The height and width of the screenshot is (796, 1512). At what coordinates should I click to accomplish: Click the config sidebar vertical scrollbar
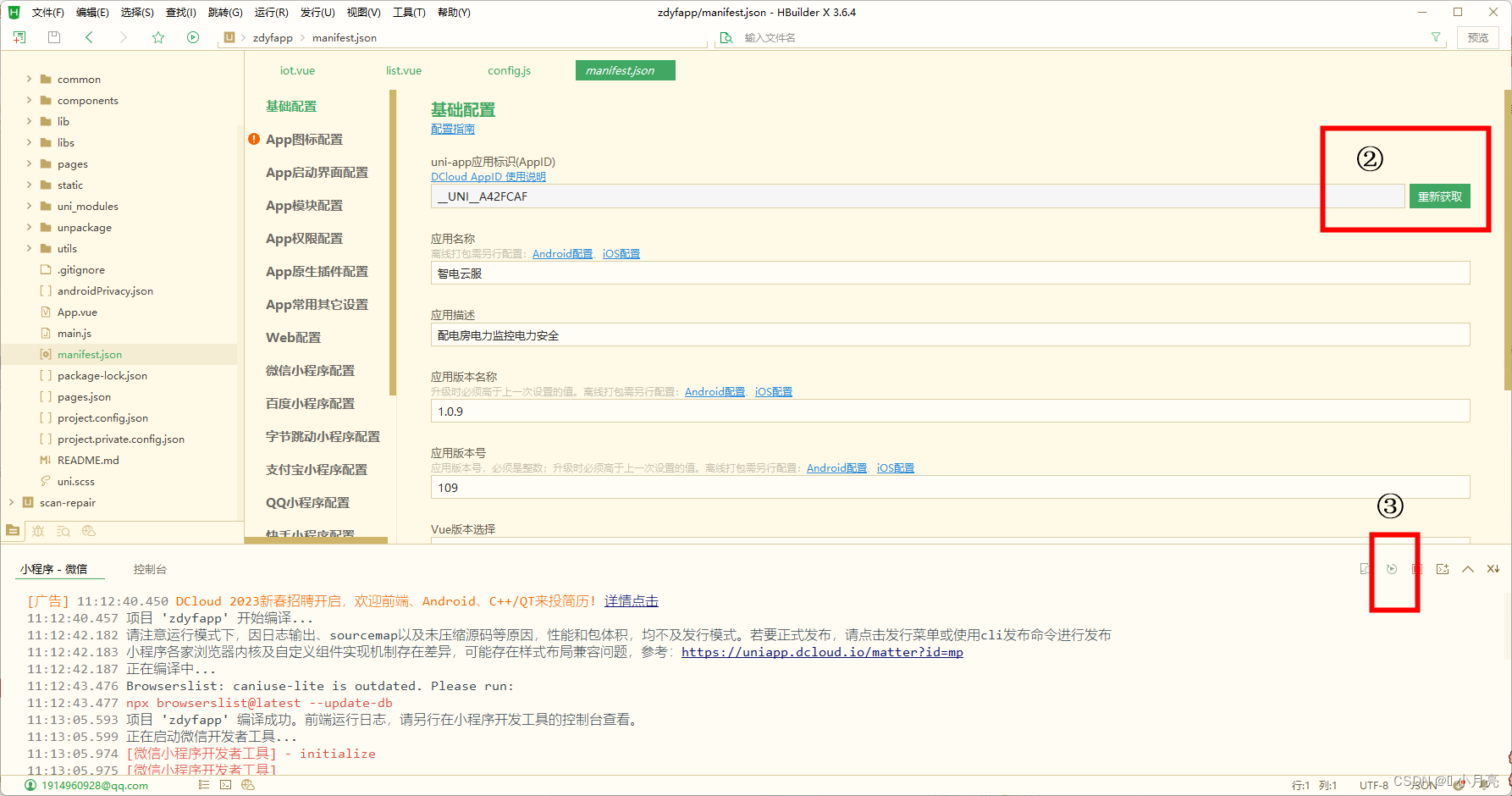click(x=393, y=243)
